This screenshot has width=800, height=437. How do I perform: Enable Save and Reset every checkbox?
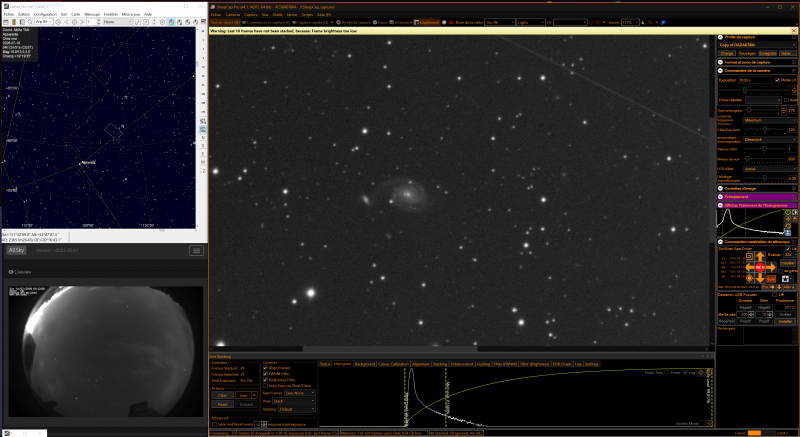[214, 424]
